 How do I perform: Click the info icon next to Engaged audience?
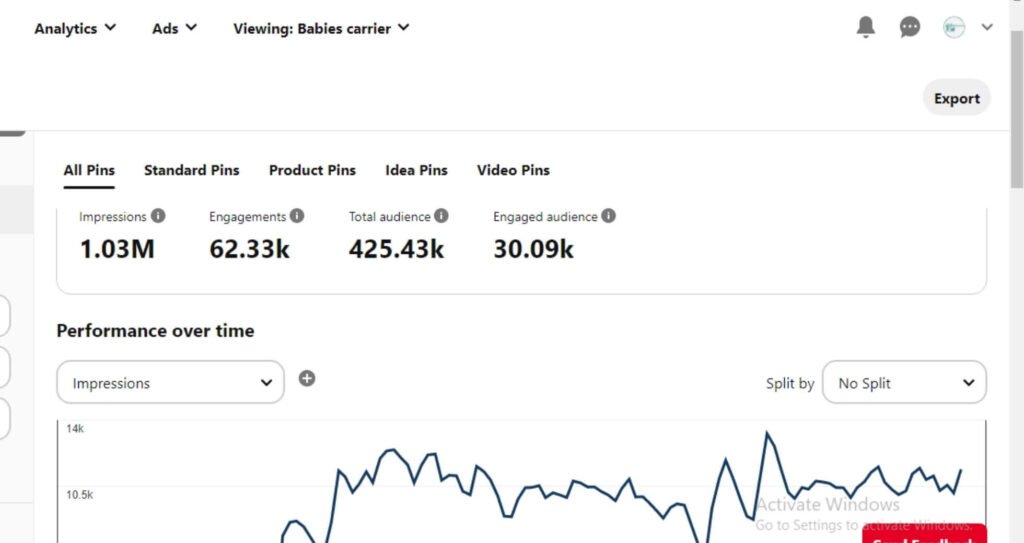coord(609,216)
